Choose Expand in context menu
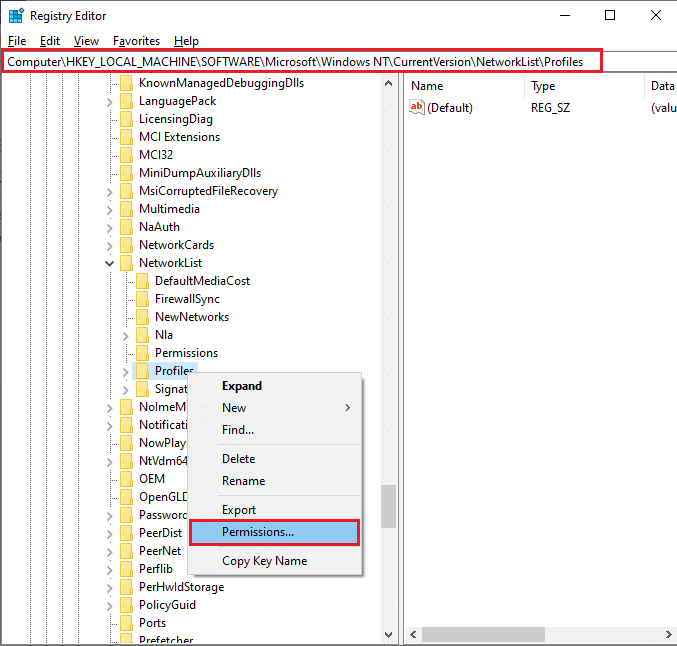 click(274, 386)
